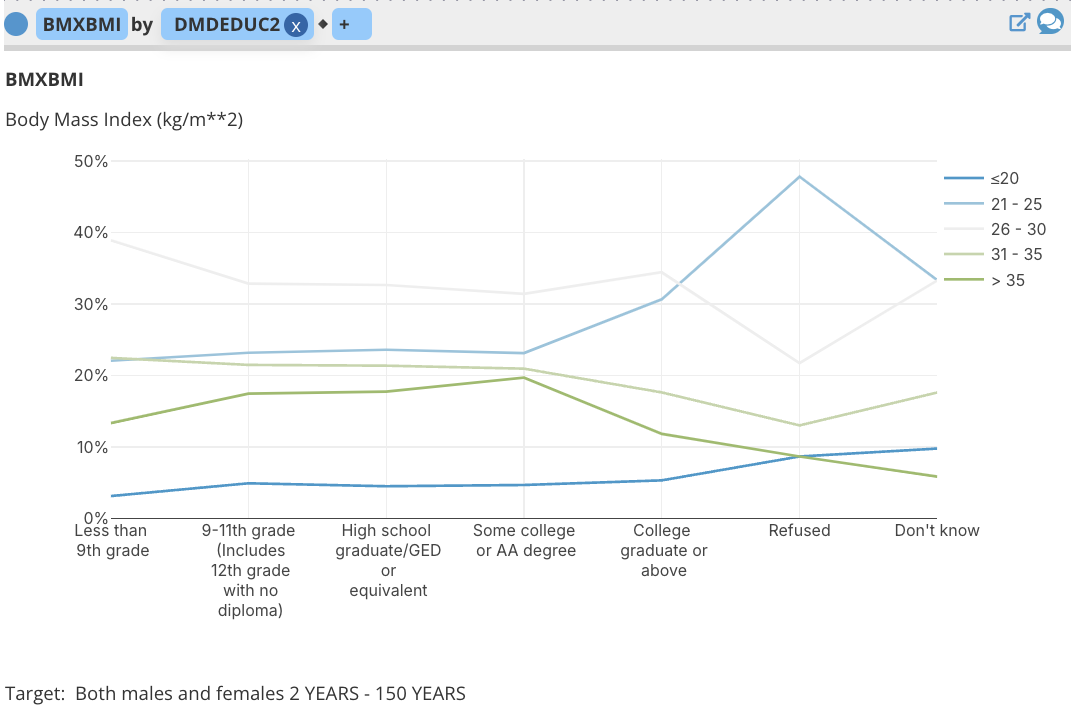Click the 50% y-axis label

91,161
